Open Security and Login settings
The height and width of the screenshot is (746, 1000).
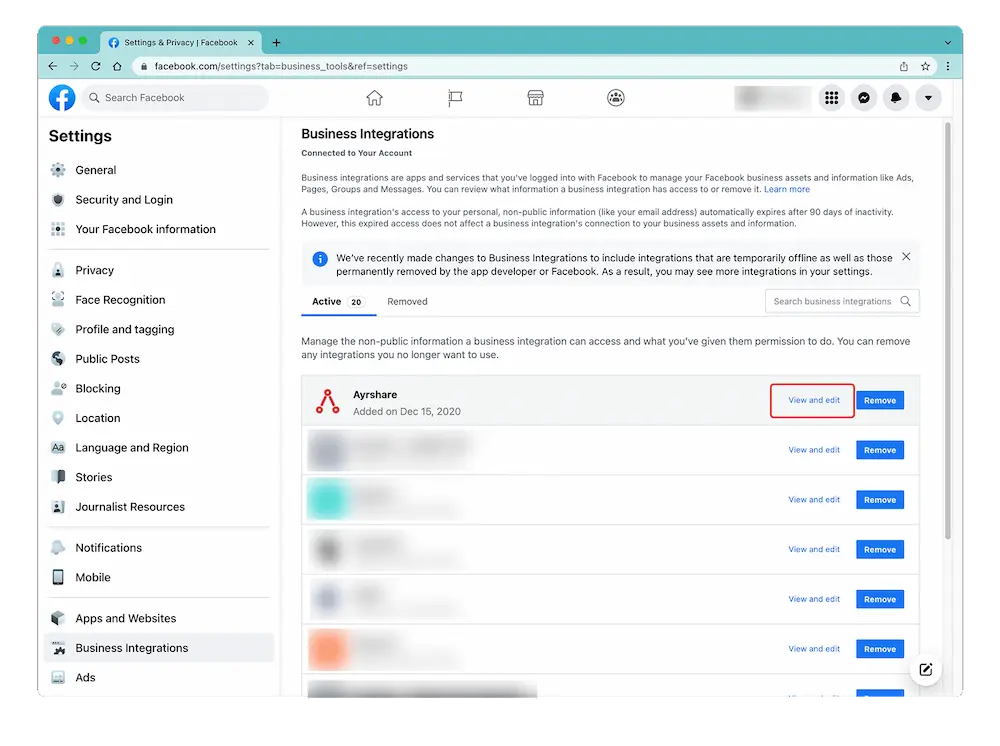pos(124,200)
